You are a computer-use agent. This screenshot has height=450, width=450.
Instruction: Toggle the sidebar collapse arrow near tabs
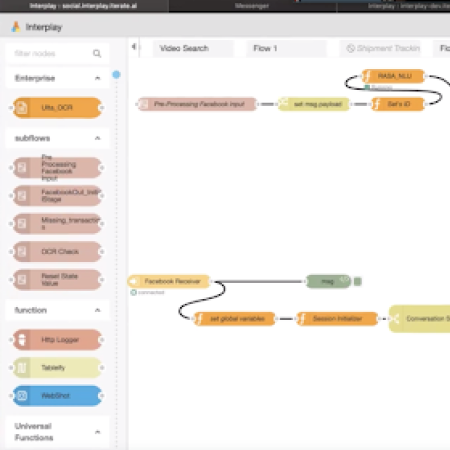pos(134,47)
